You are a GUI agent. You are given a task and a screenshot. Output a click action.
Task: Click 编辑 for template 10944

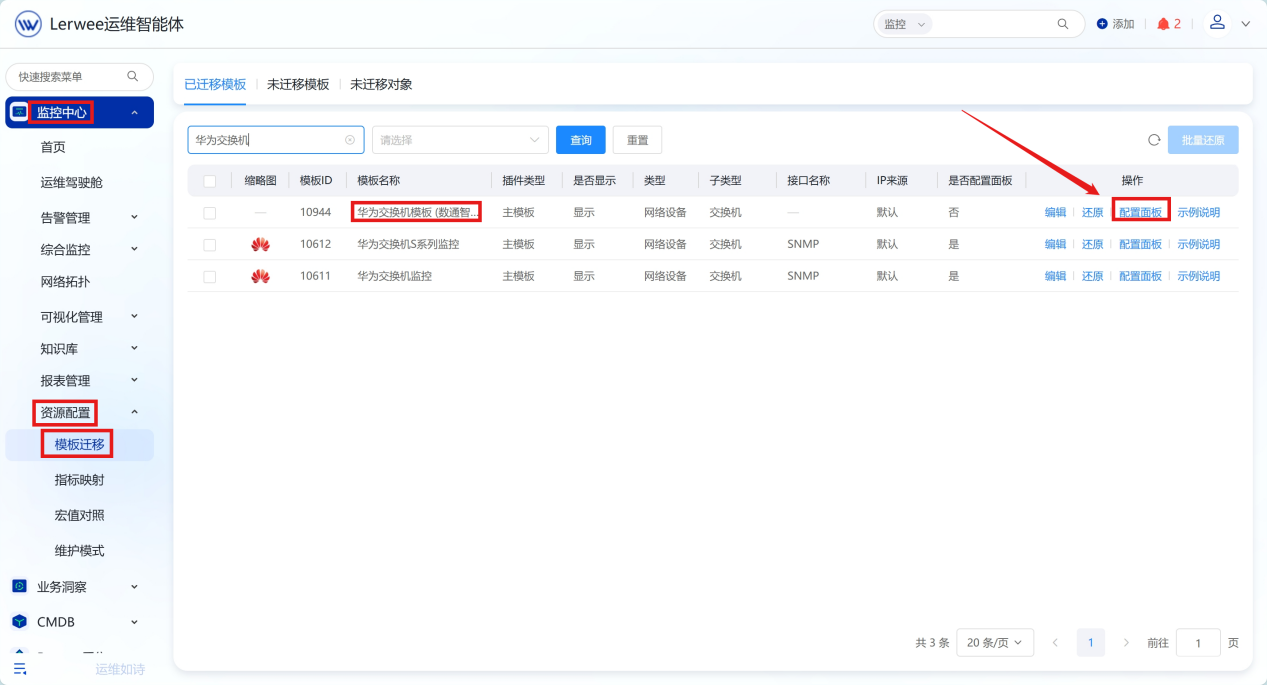tap(1055, 213)
